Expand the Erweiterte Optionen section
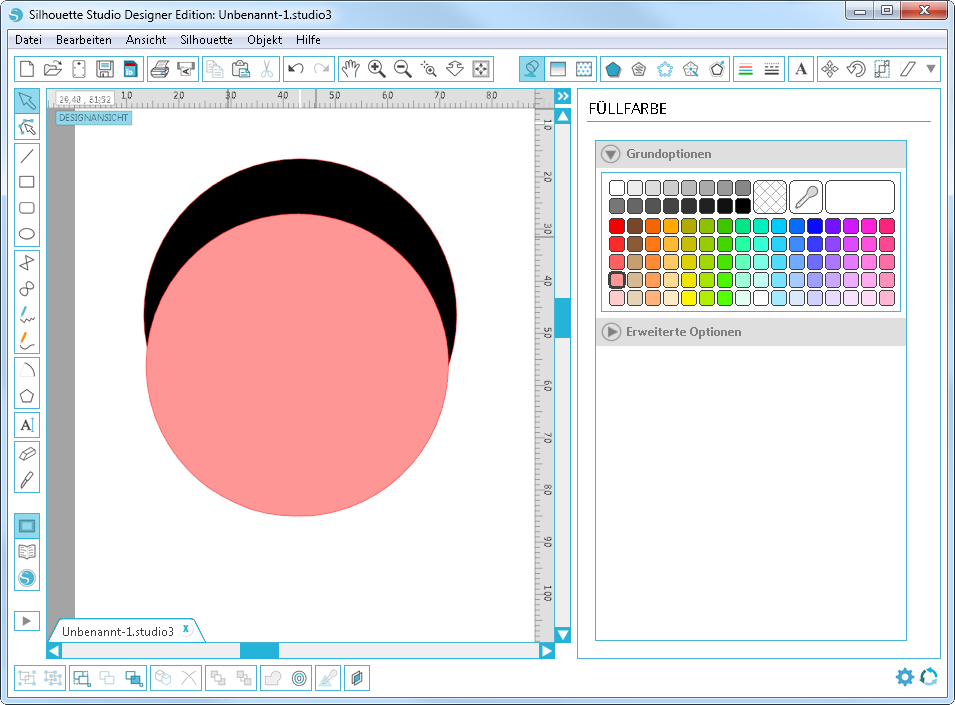Viewport: 955px width, 705px height. (610, 331)
